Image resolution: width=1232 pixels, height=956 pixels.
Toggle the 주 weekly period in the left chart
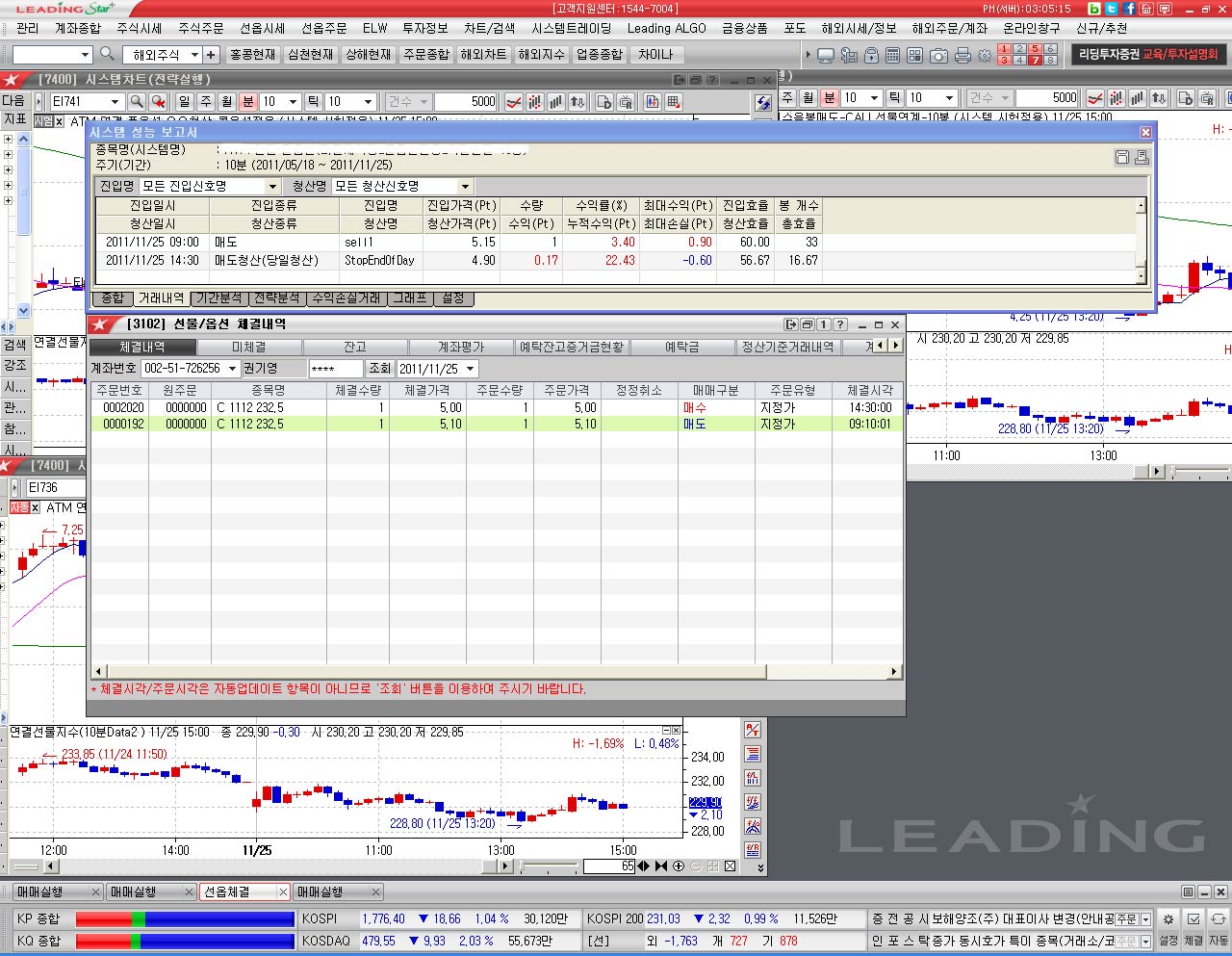(x=205, y=101)
